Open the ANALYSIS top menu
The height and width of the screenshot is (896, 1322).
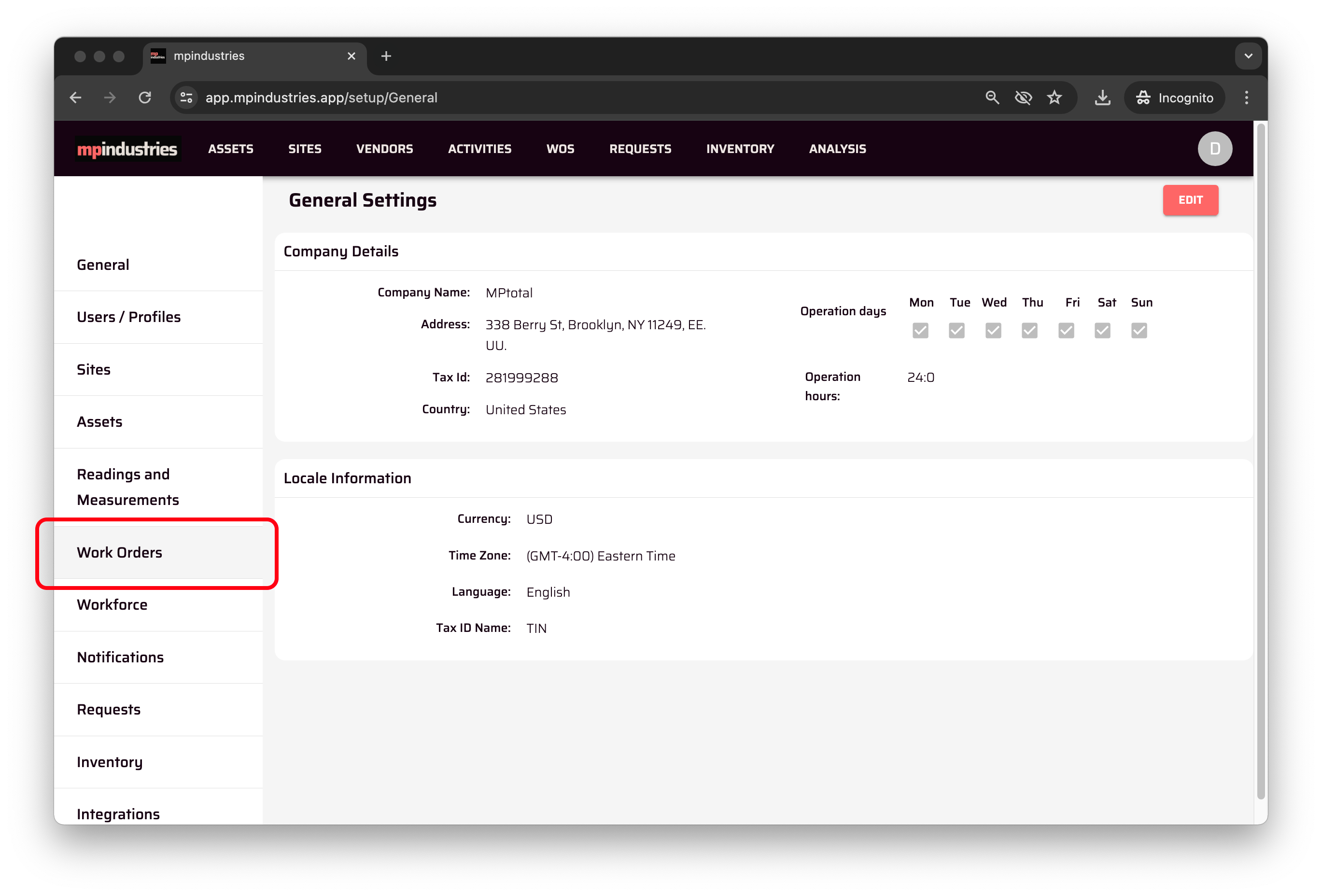(x=837, y=149)
